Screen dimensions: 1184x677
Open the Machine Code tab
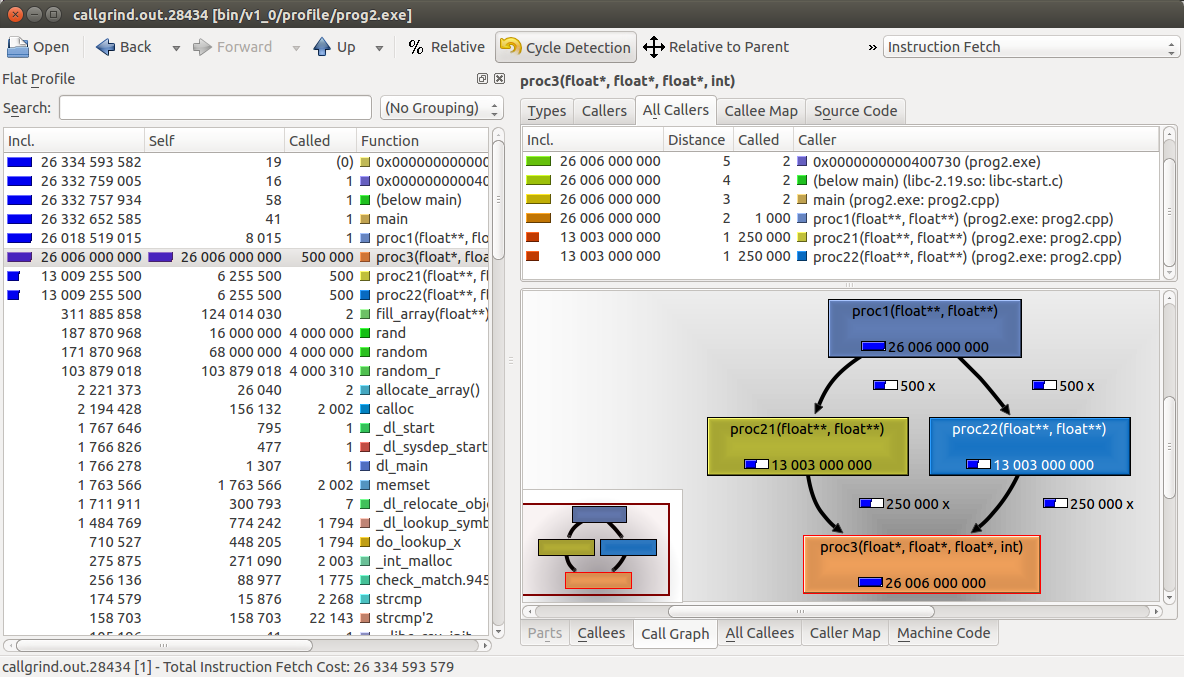pyautogui.click(x=943, y=633)
